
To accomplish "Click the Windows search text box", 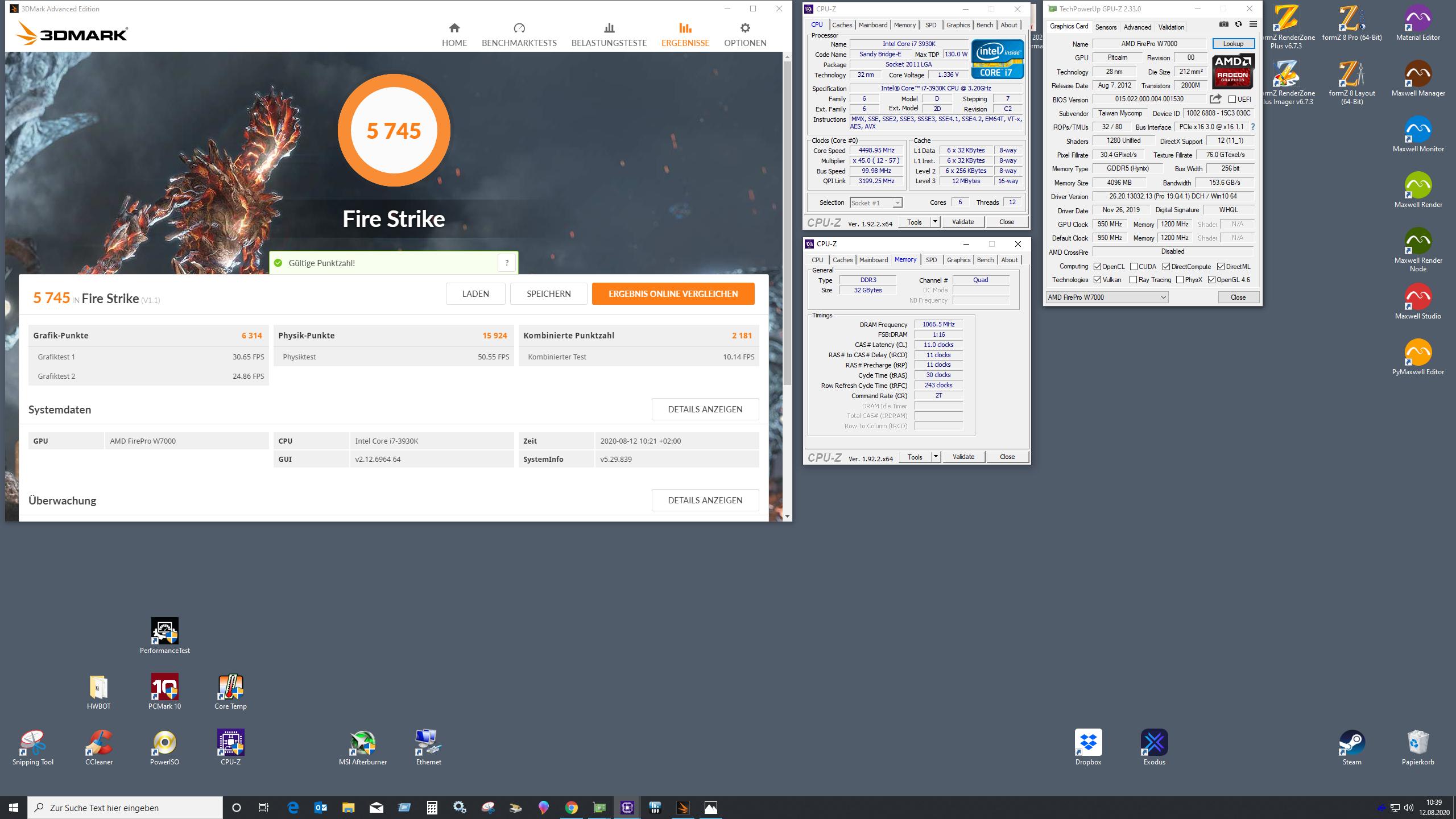I will pos(125,808).
